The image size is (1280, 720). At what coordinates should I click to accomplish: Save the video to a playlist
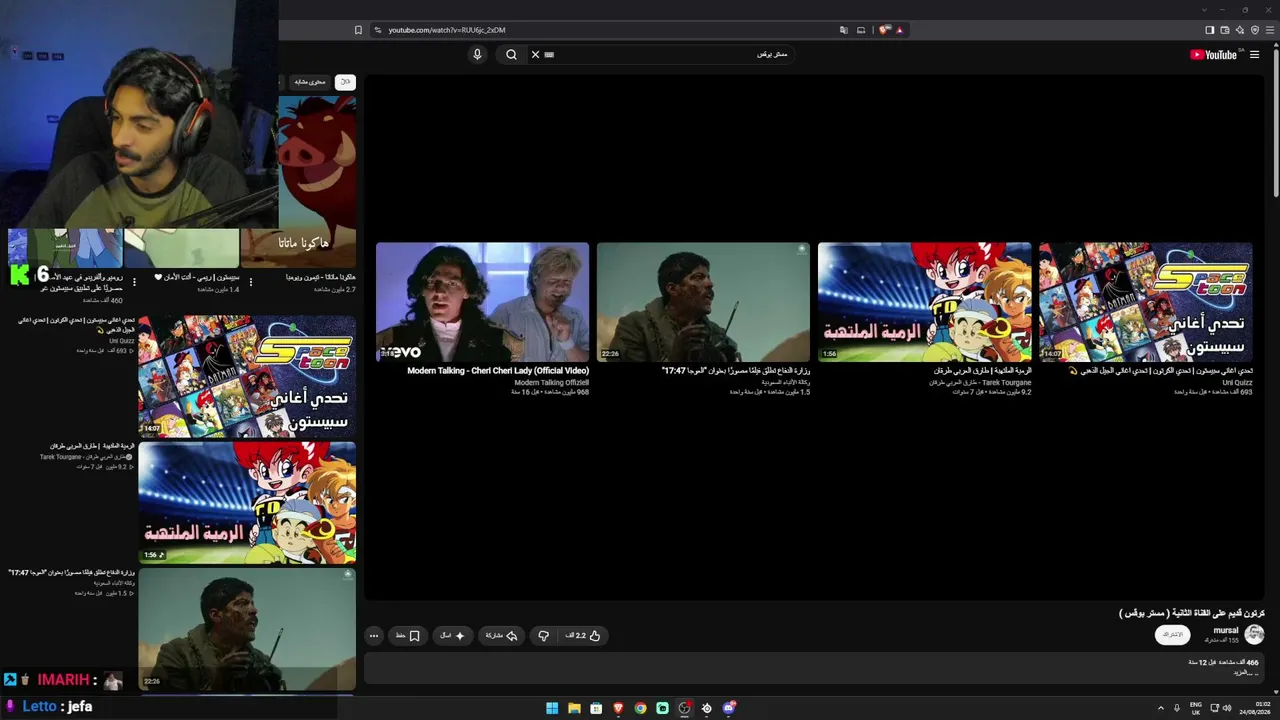(x=408, y=636)
